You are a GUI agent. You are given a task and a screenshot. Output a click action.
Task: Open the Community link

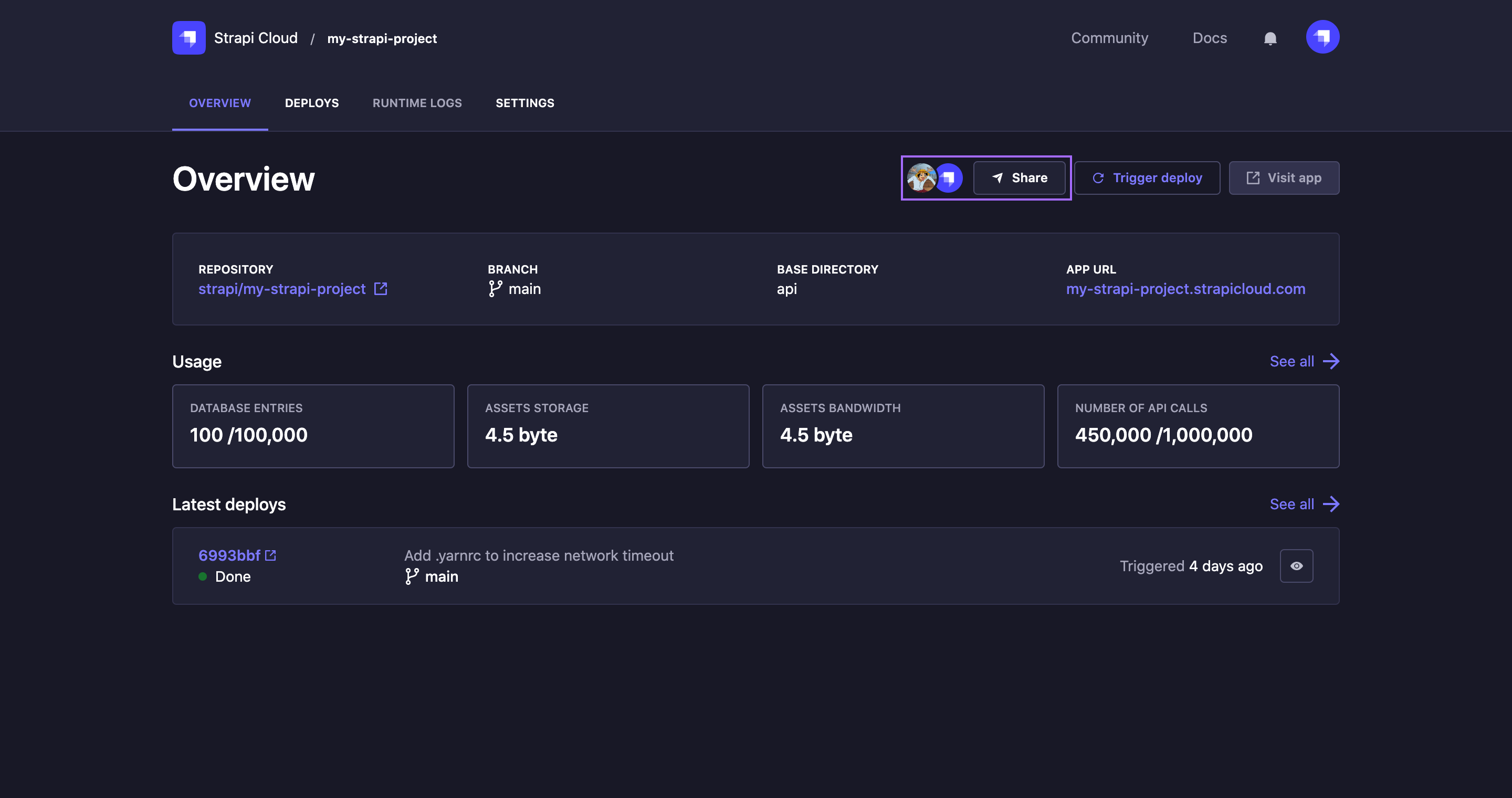1109,38
